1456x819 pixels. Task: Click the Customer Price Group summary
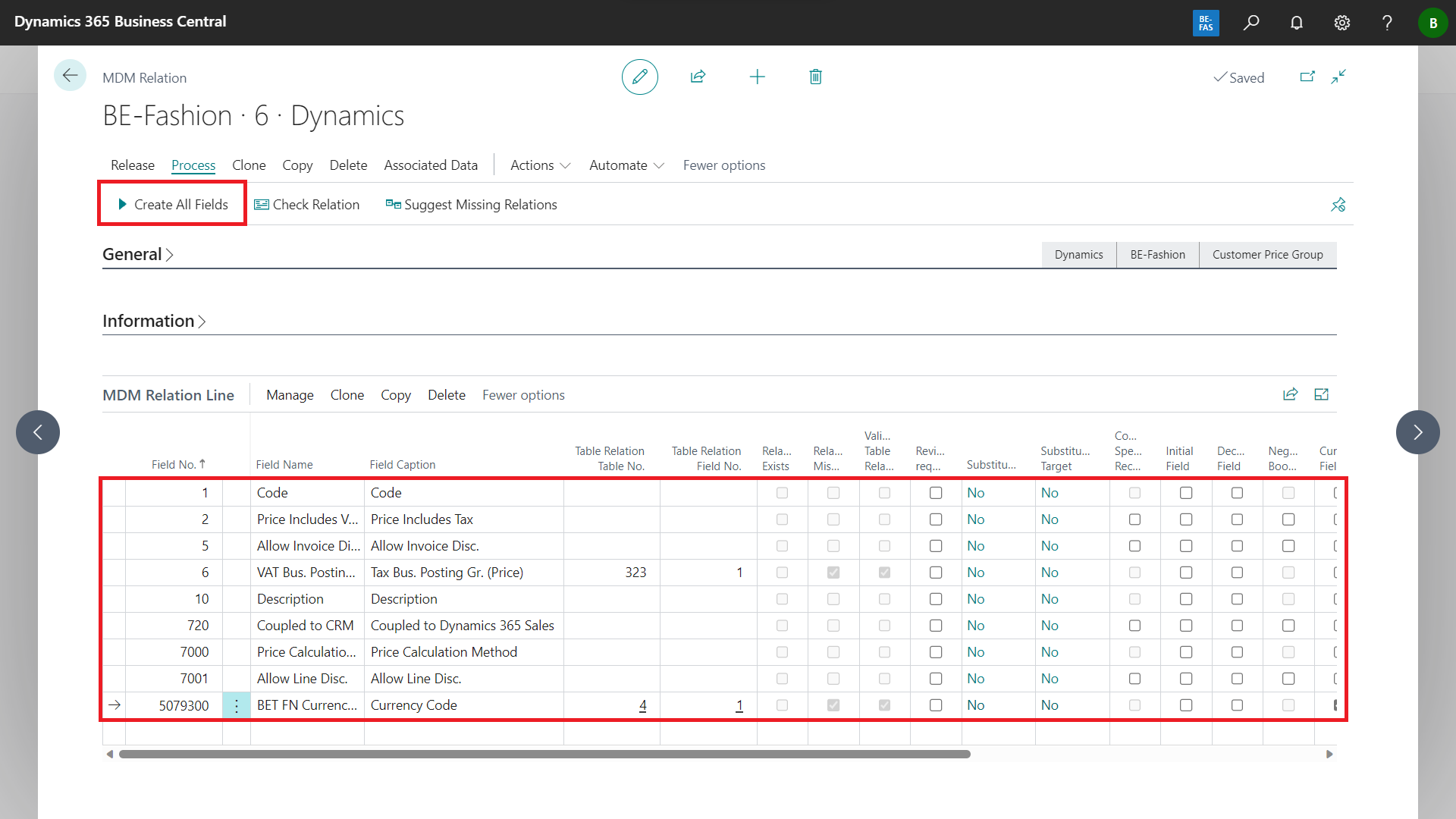coord(1267,255)
